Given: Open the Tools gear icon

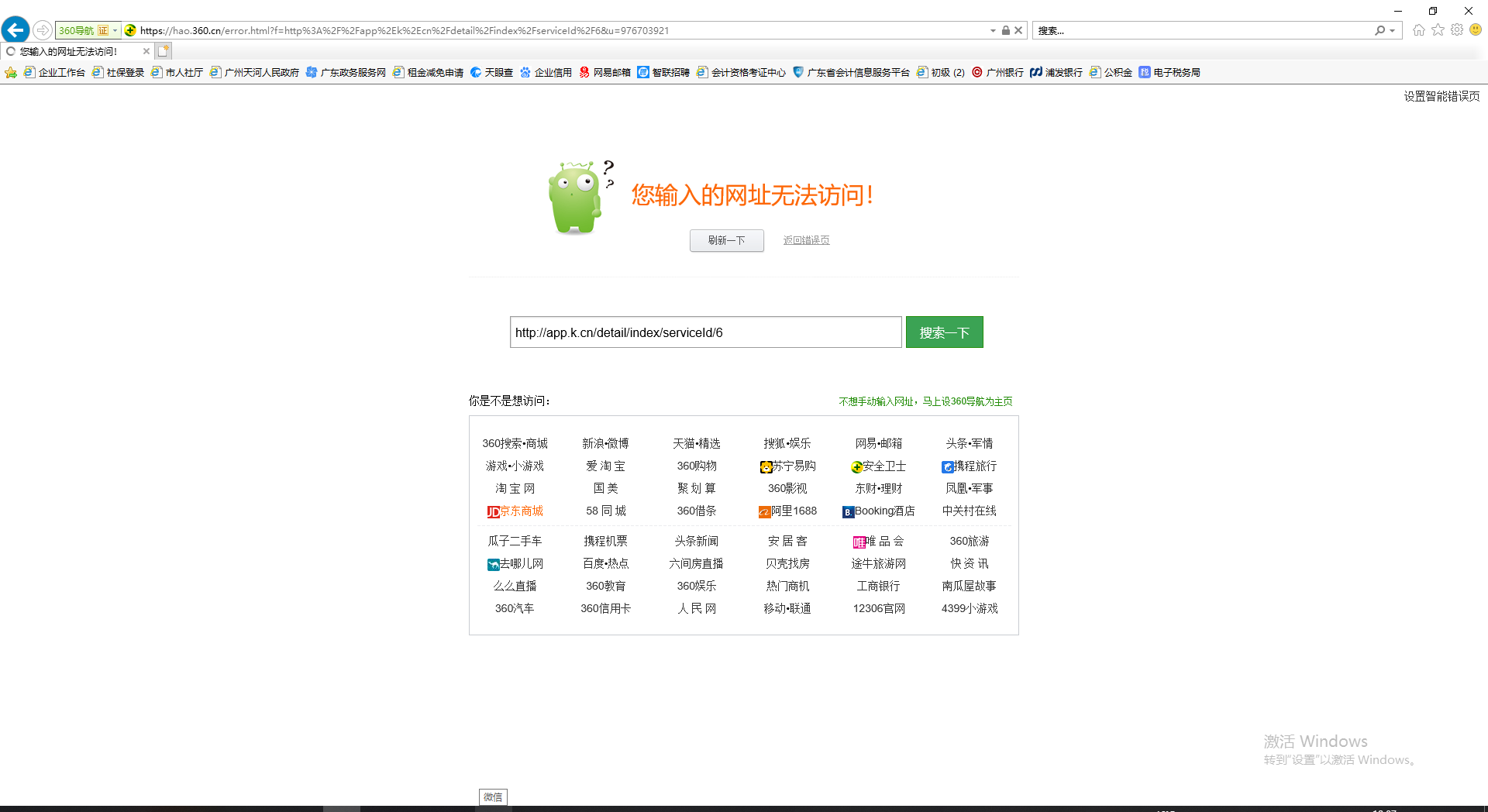Looking at the screenshot, I should [x=1457, y=30].
